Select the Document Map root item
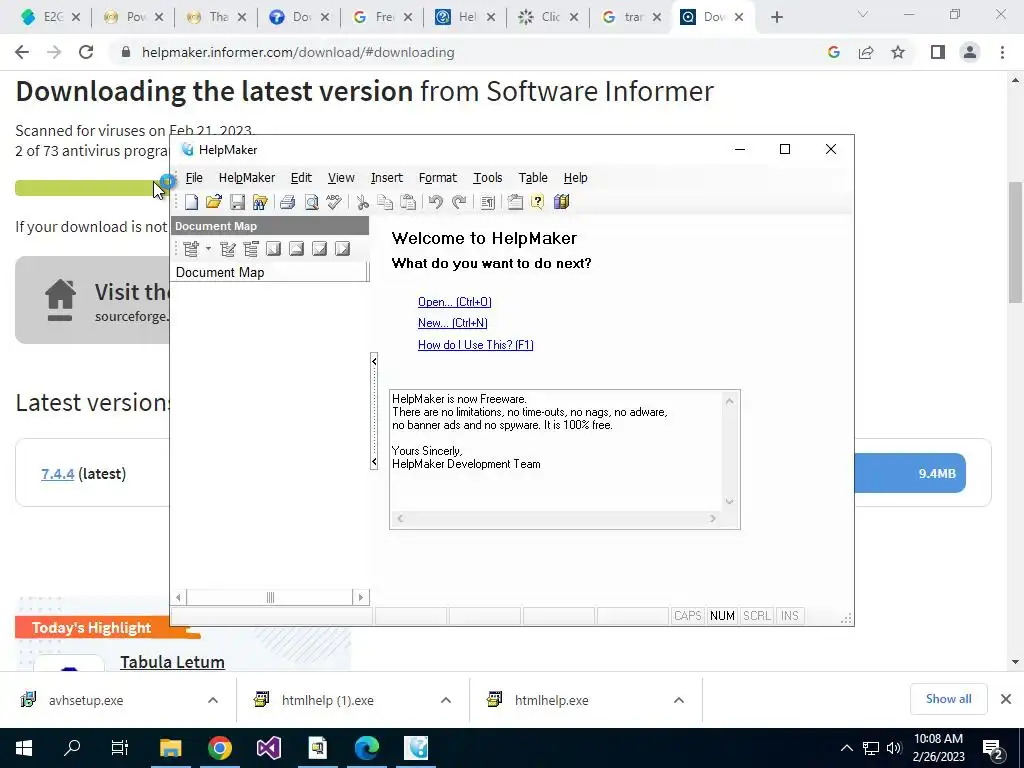This screenshot has height=768, width=1024. coord(220,272)
